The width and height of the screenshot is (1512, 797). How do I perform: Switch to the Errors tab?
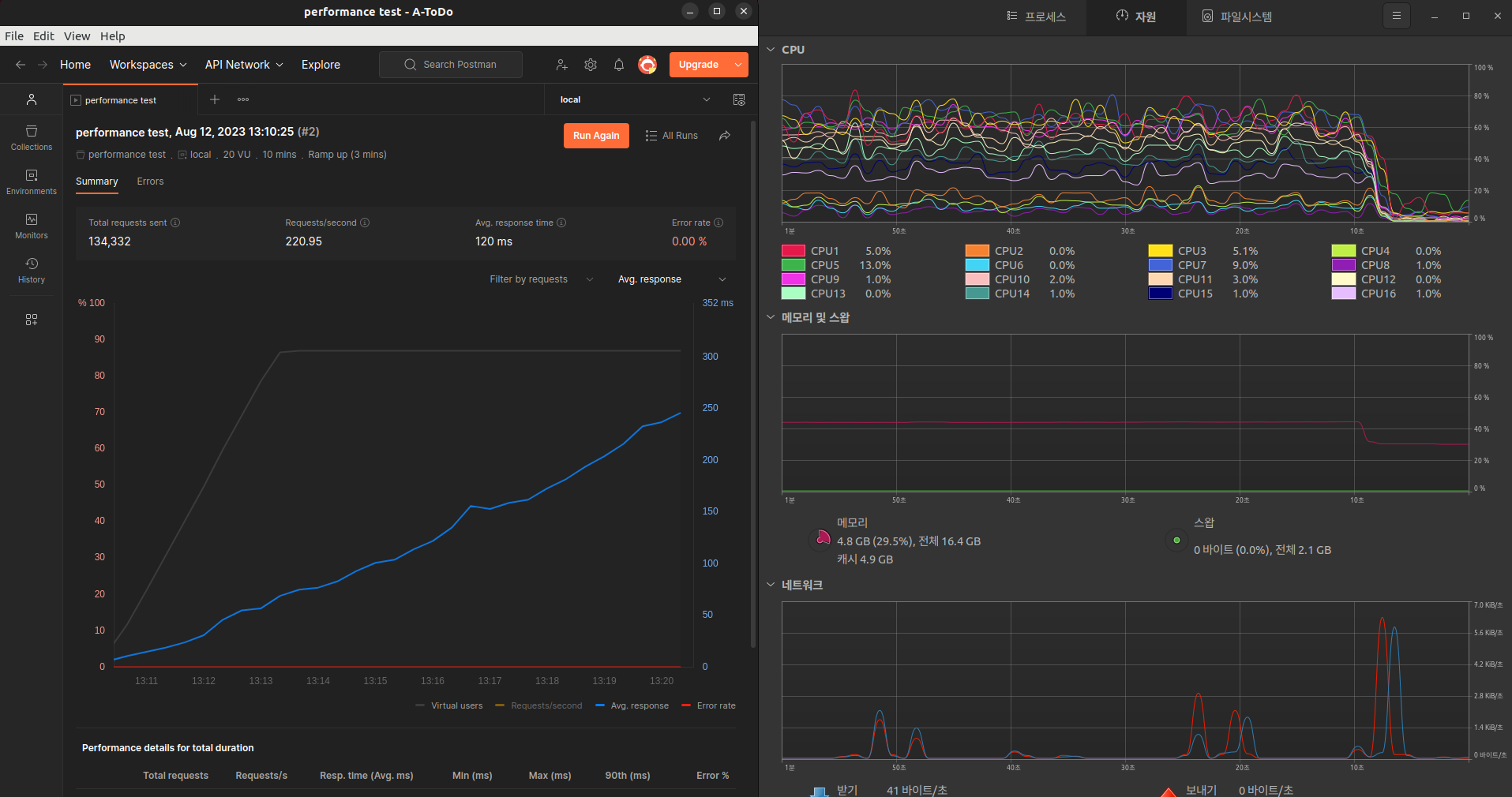coord(150,181)
